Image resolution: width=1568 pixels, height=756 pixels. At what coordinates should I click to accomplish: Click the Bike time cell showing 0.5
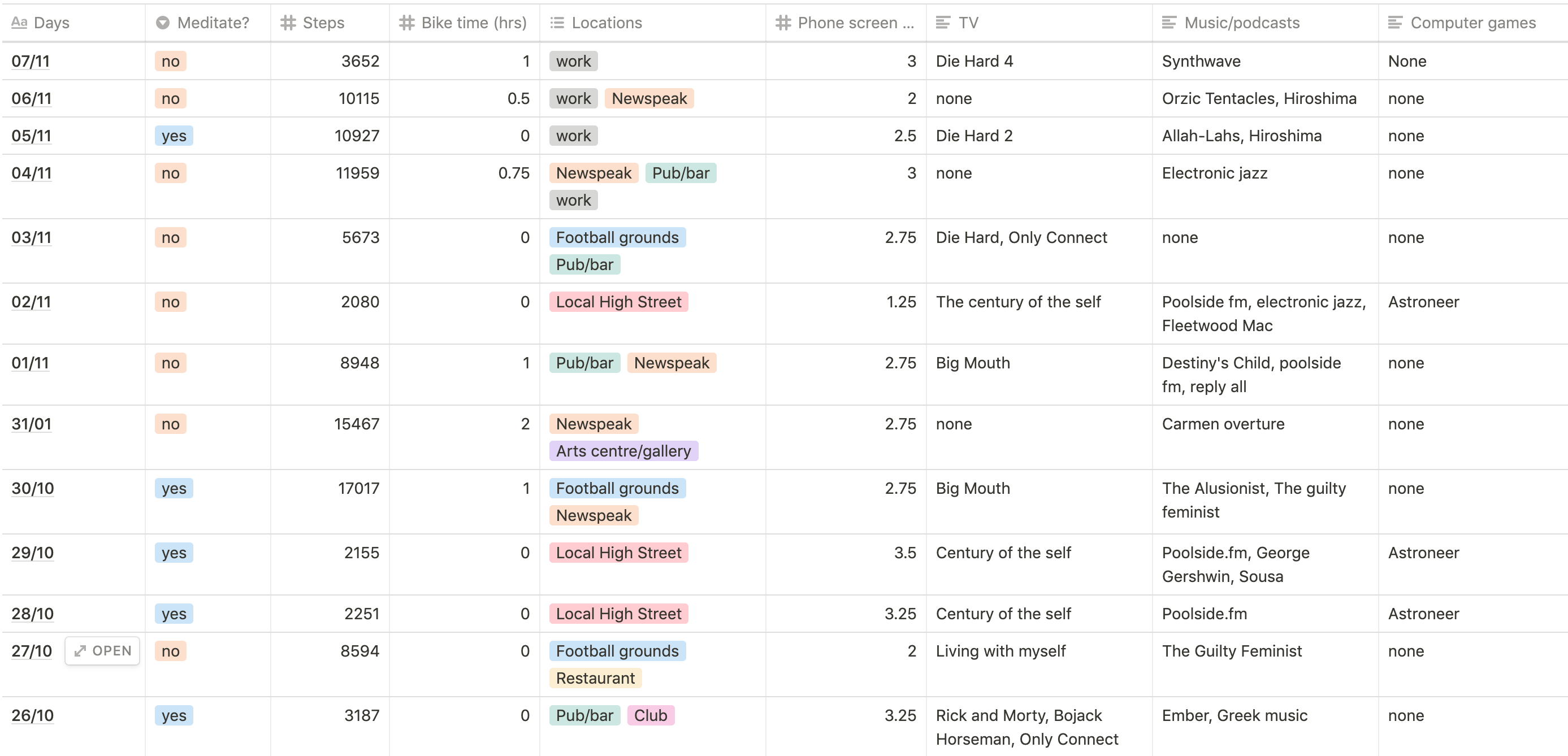(465, 99)
